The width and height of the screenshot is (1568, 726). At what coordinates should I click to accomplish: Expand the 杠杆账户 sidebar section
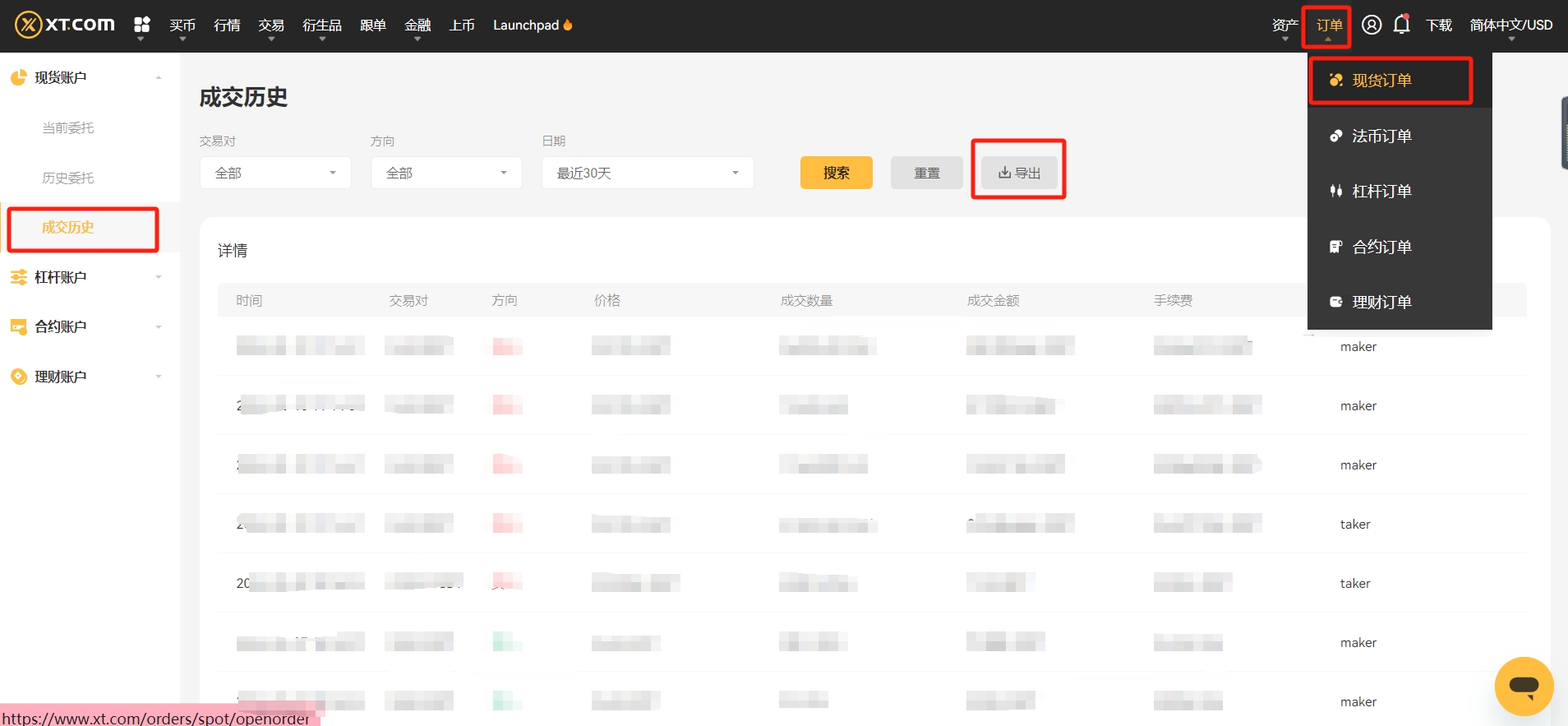coord(86,277)
